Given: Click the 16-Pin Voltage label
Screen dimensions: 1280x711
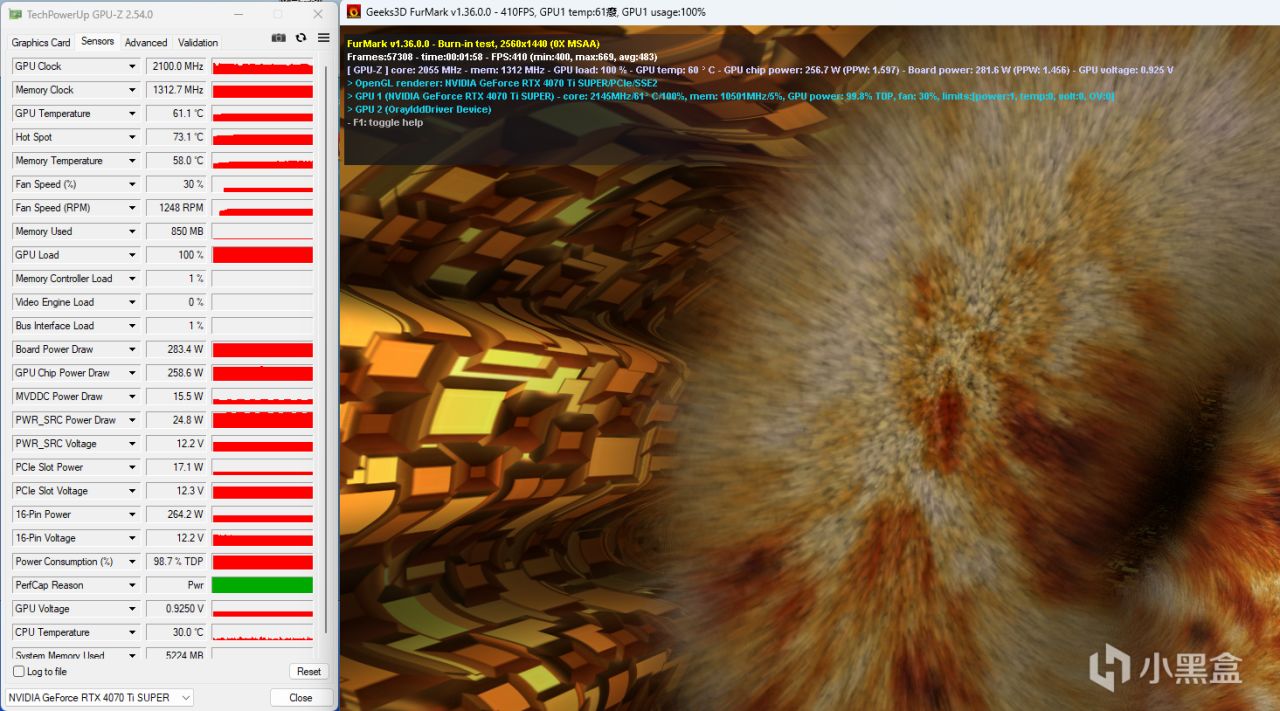Looking at the screenshot, I should 46,539.
